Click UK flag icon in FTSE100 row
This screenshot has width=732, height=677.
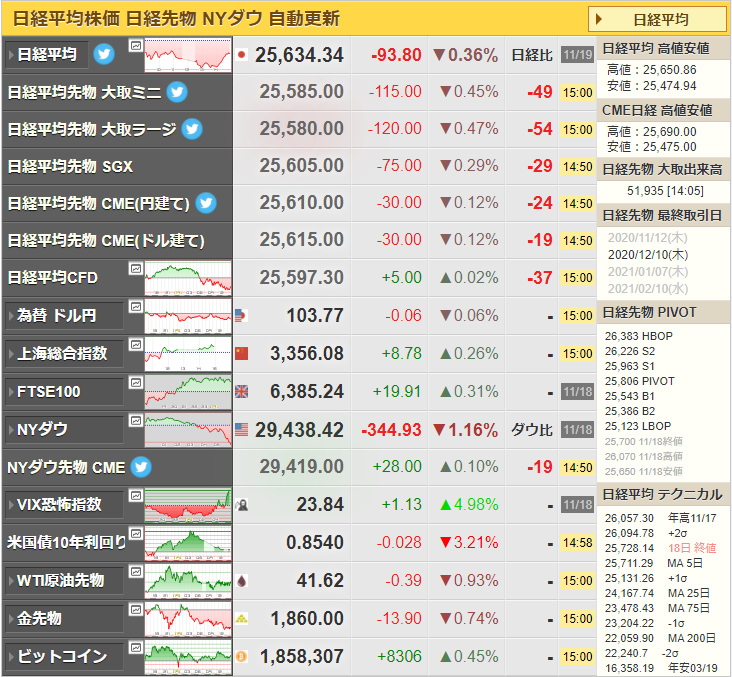point(241,391)
